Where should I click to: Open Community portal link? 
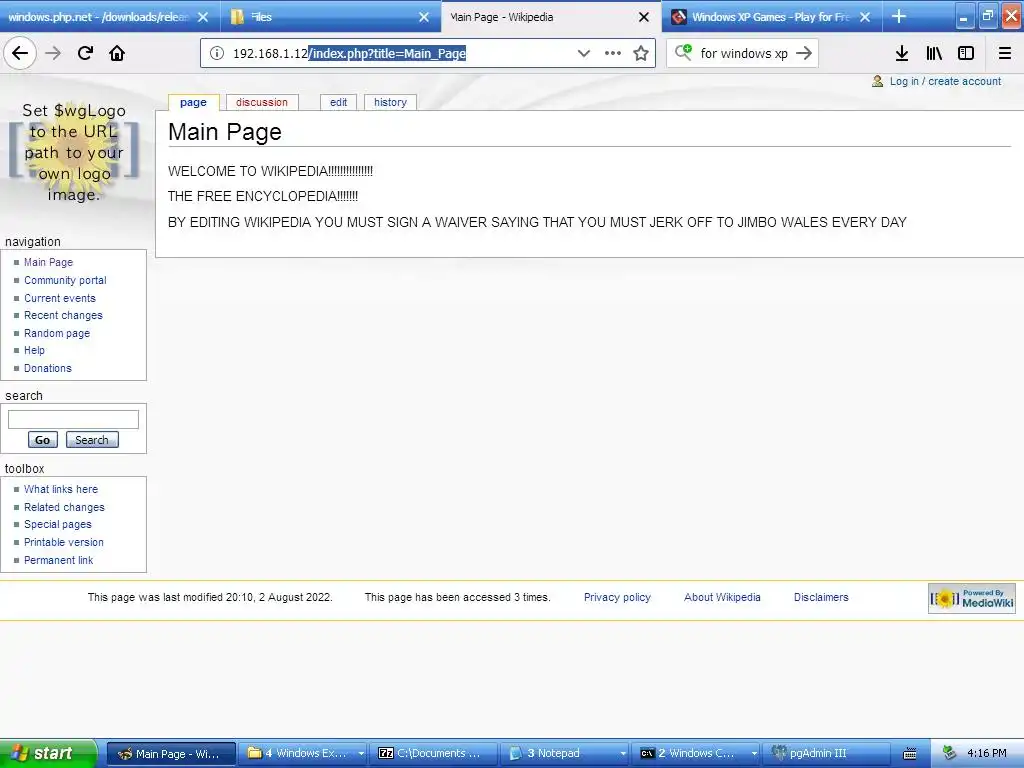65,280
